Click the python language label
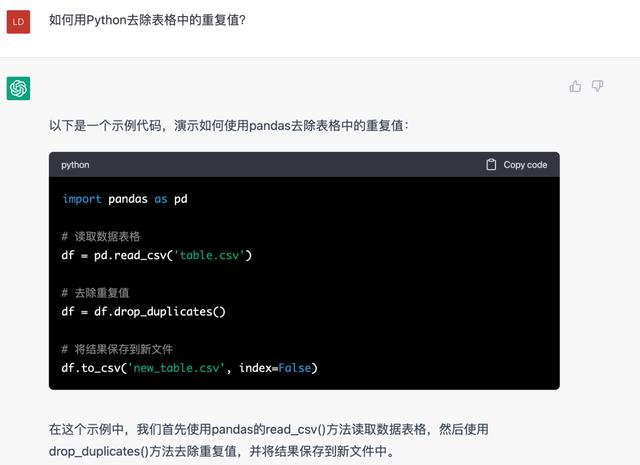 coord(75,165)
